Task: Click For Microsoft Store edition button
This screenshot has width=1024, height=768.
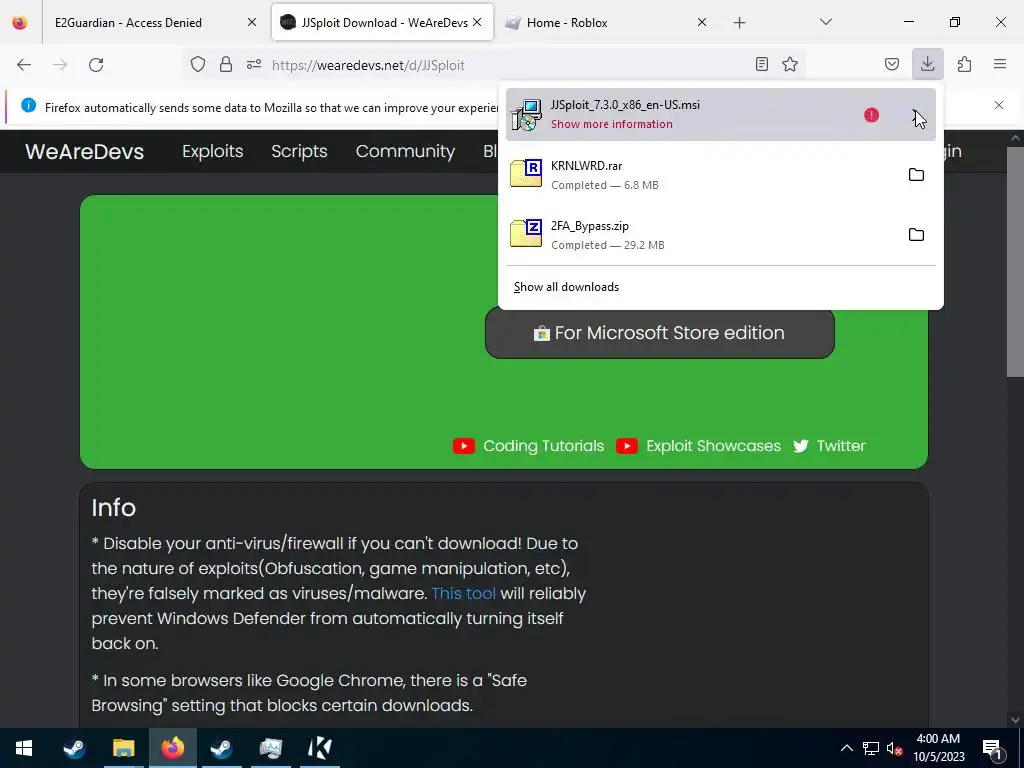Action: pyautogui.click(x=660, y=333)
